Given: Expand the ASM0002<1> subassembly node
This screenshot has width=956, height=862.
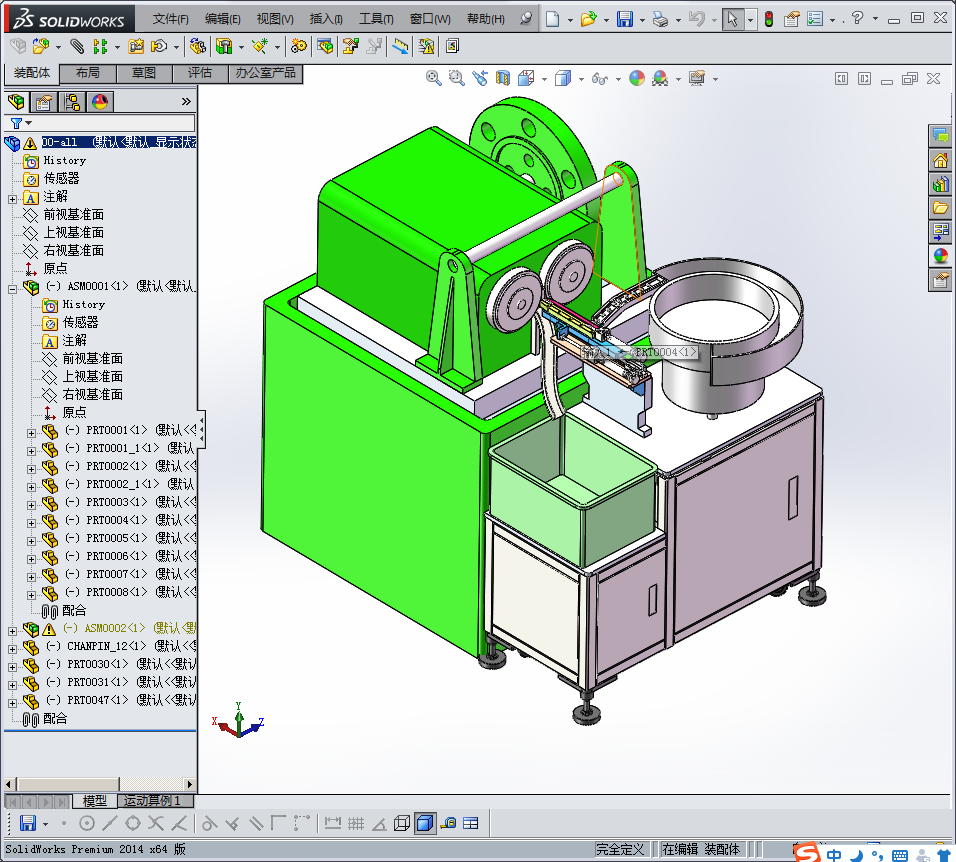Looking at the screenshot, I should pos(12,631).
